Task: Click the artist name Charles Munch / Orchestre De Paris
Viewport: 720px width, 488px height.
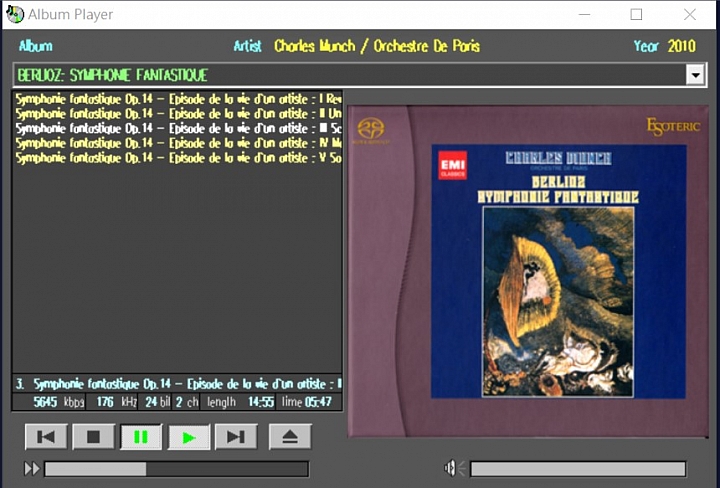Action: coord(377,46)
